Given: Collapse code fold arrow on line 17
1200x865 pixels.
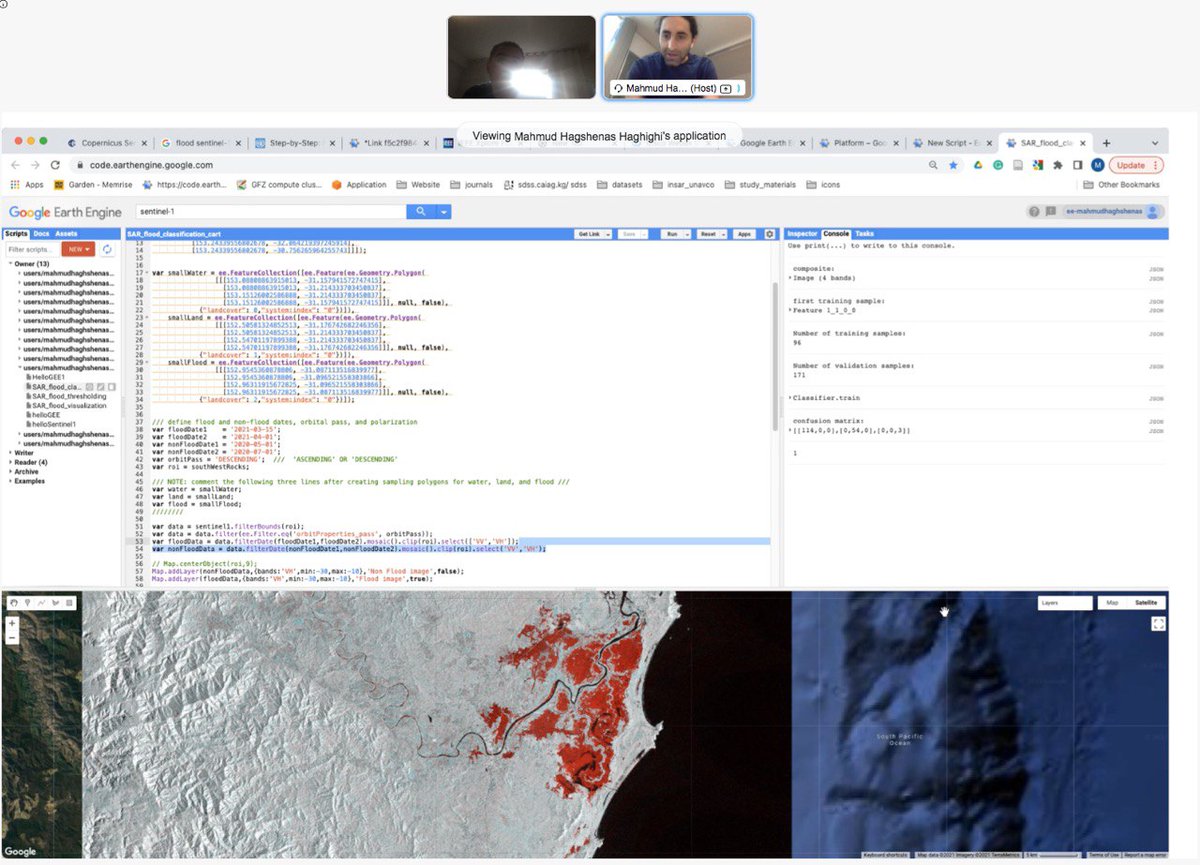Looking at the screenshot, I should click(147, 272).
